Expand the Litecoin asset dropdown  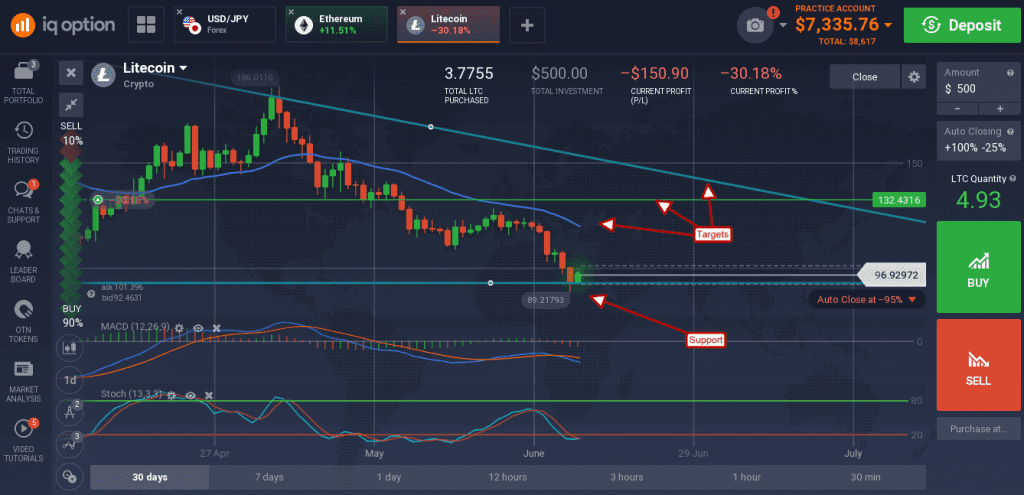pyautogui.click(x=184, y=68)
